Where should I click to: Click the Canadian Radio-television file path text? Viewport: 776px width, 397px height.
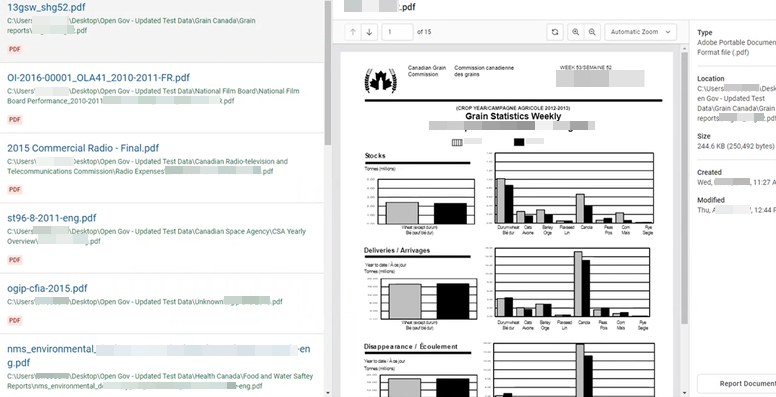[147, 166]
